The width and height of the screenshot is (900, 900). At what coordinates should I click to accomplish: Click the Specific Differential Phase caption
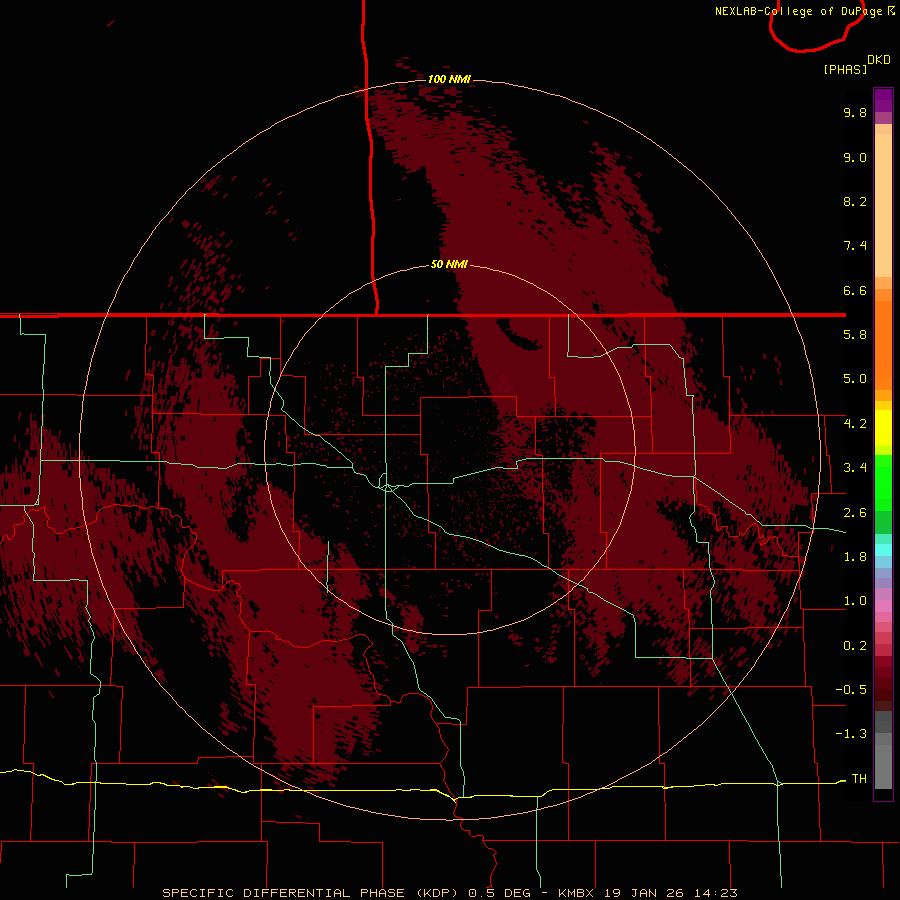pos(450,893)
